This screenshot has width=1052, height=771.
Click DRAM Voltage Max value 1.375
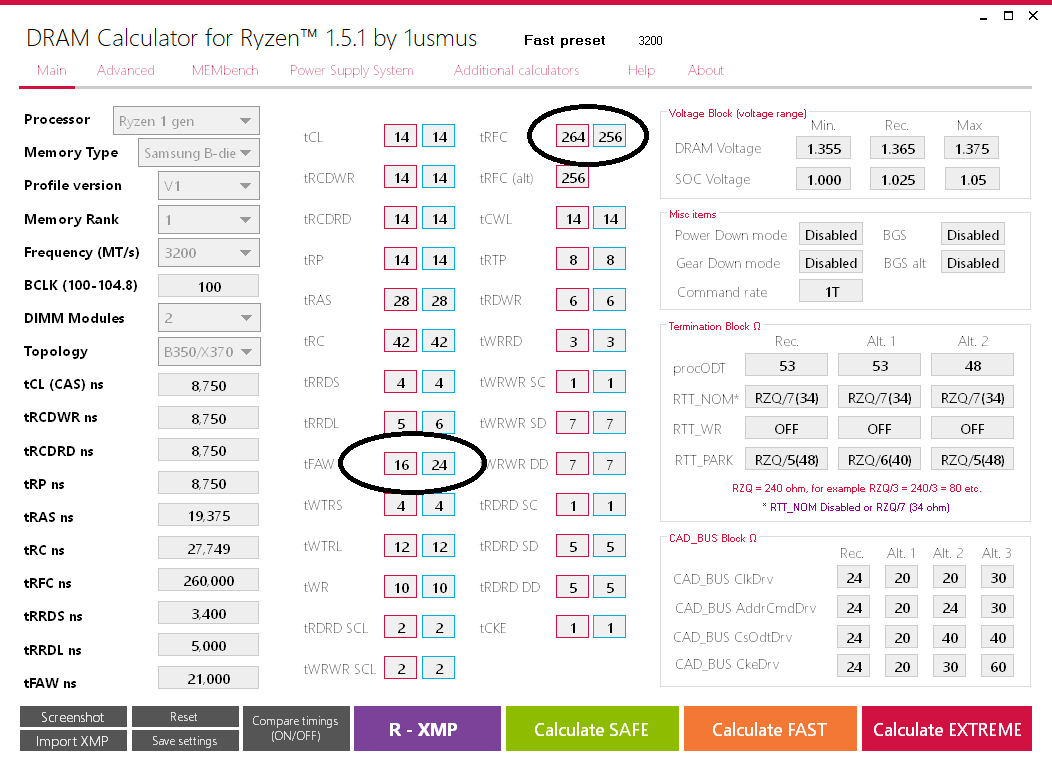(x=972, y=148)
